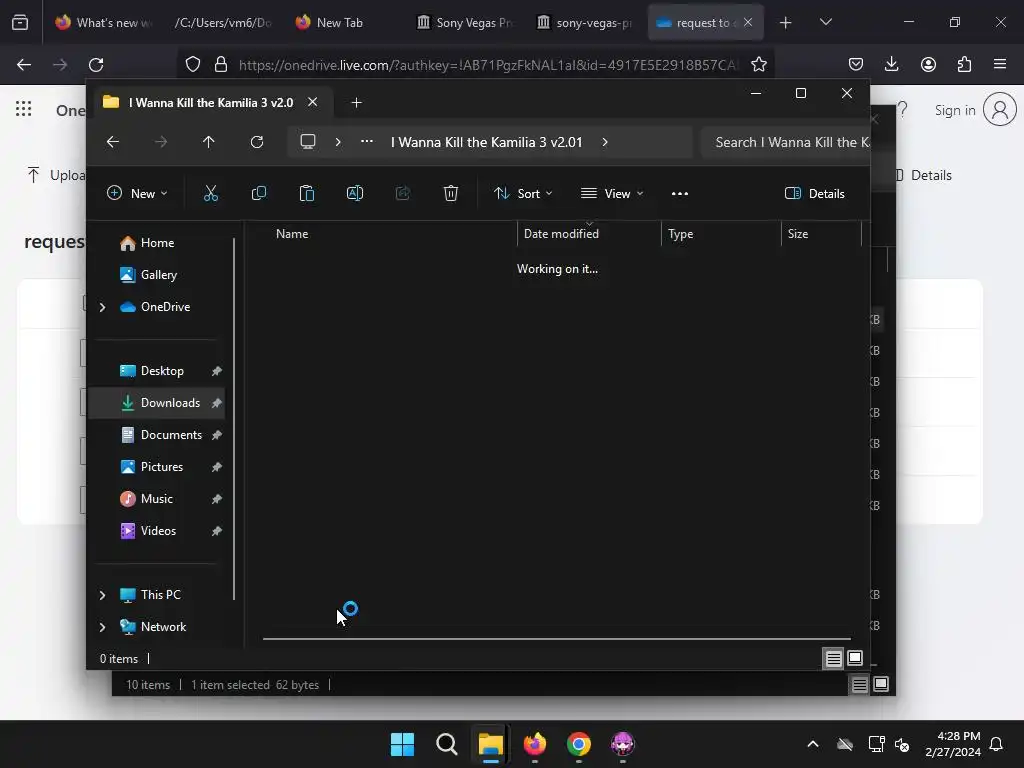Switch front Explorer to details list view
The height and width of the screenshot is (768, 1024).
[x=833, y=659]
